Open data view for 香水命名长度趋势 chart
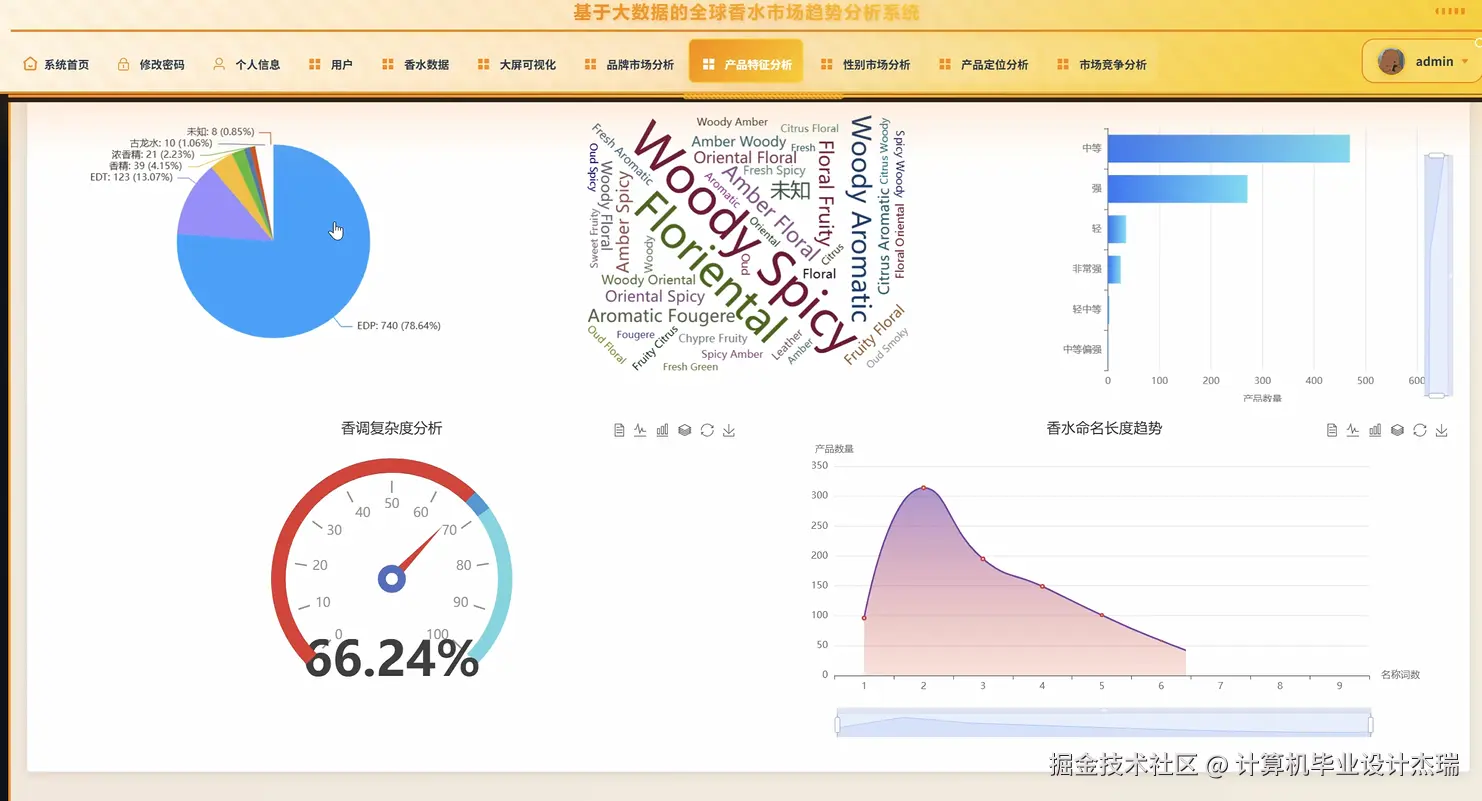Image resolution: width=1482 pixels, height=801 pixels. pyautogui.click(x=1330, y=429)
